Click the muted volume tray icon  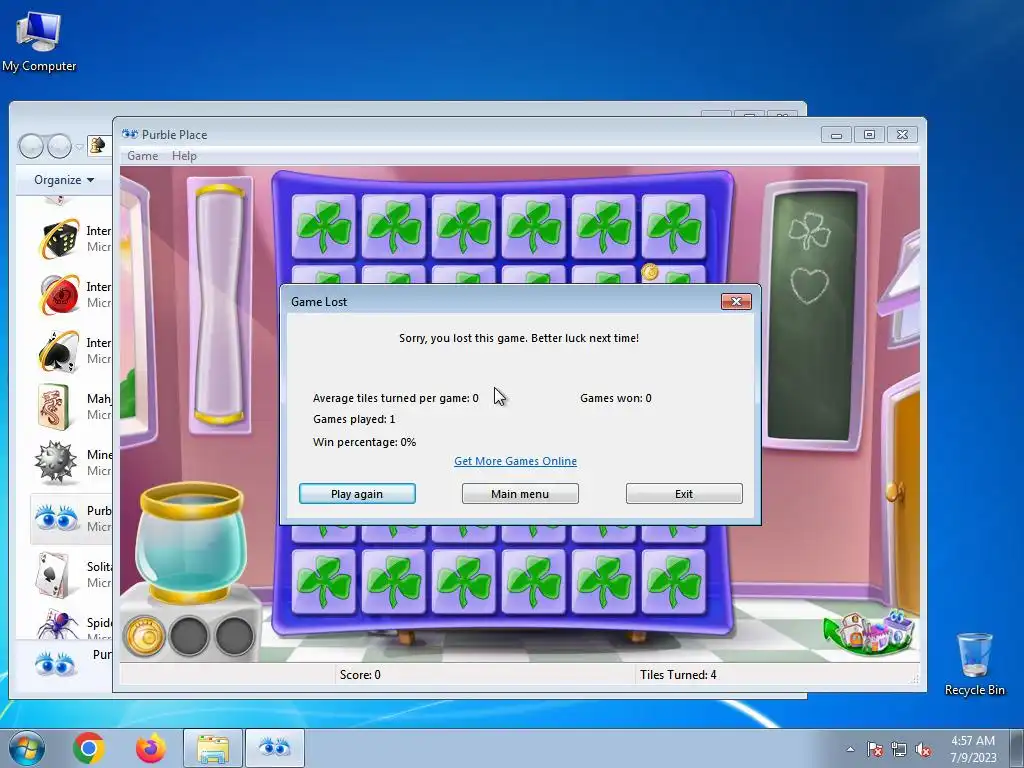point(923,749)
